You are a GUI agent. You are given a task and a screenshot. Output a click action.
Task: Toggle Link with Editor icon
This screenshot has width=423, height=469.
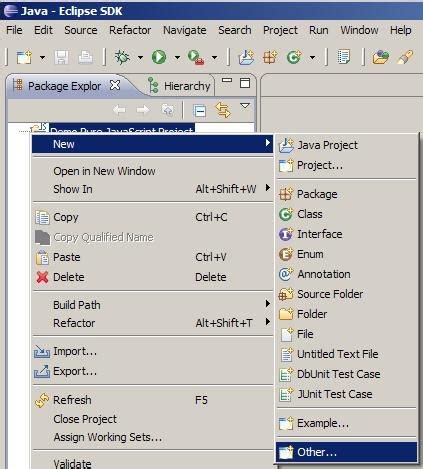coord(223,110)
